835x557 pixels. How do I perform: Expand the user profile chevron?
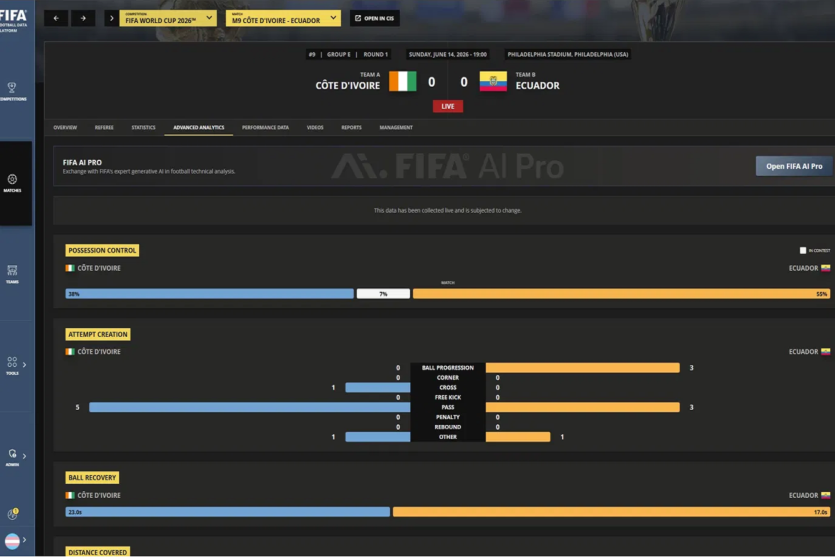tap(24, 540)
